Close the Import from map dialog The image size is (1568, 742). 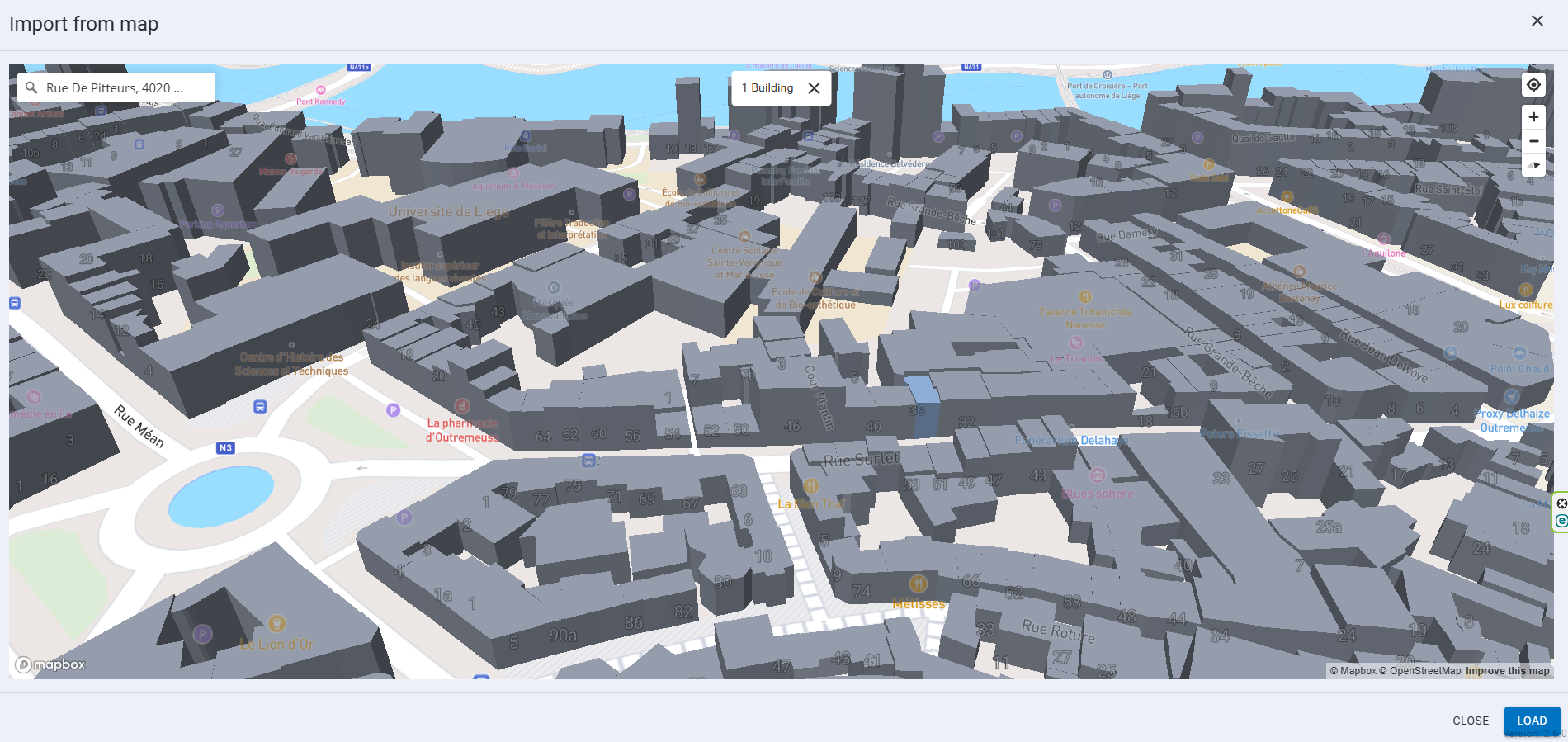click(x=1537, y=21)
